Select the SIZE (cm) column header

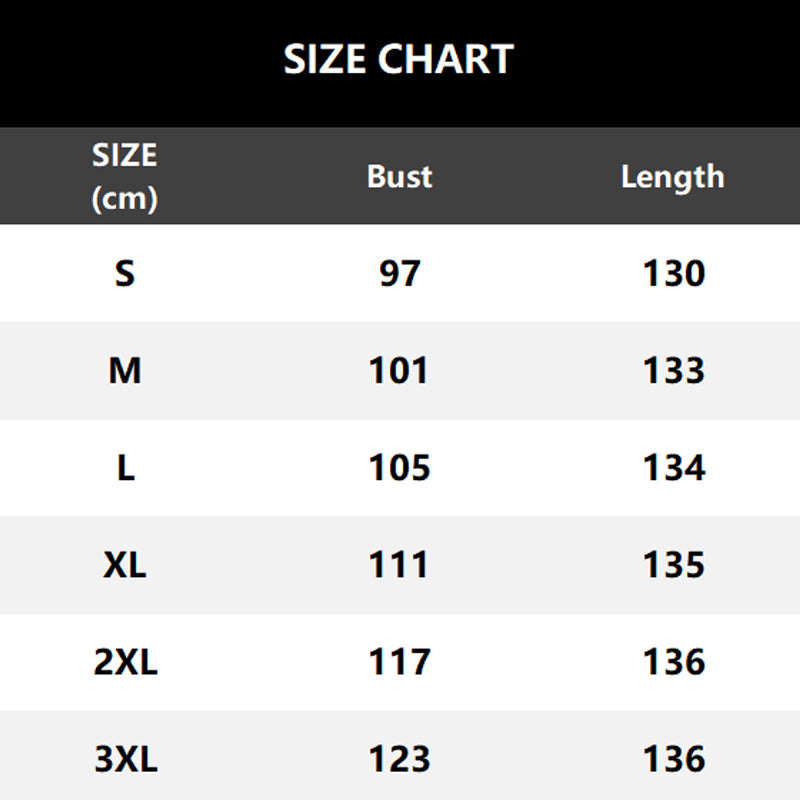click(125, 176)
